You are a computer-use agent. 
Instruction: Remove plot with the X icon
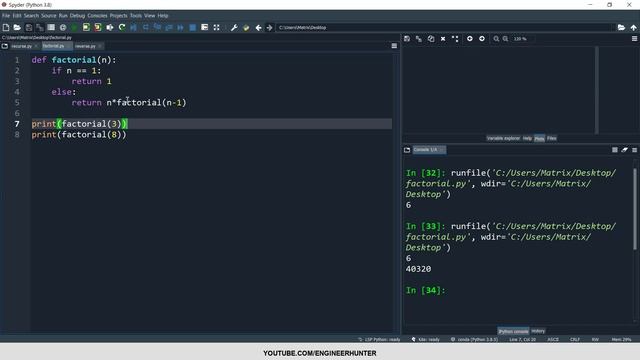(443, 39)
